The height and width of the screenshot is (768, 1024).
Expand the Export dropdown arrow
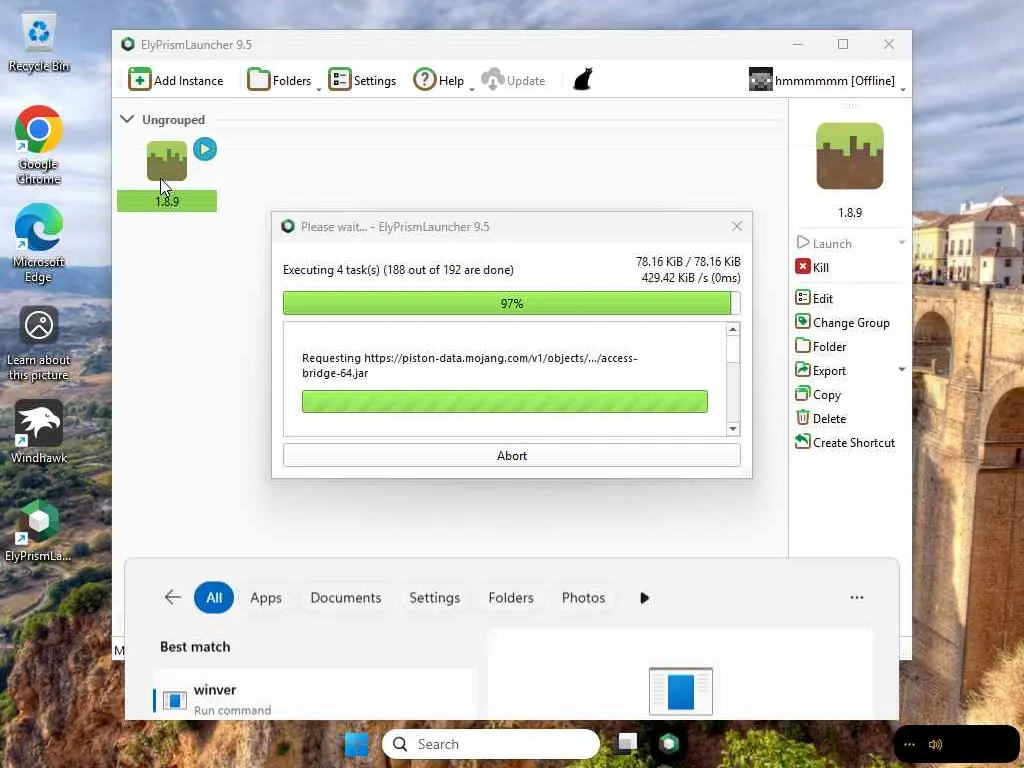click(901, 370)
